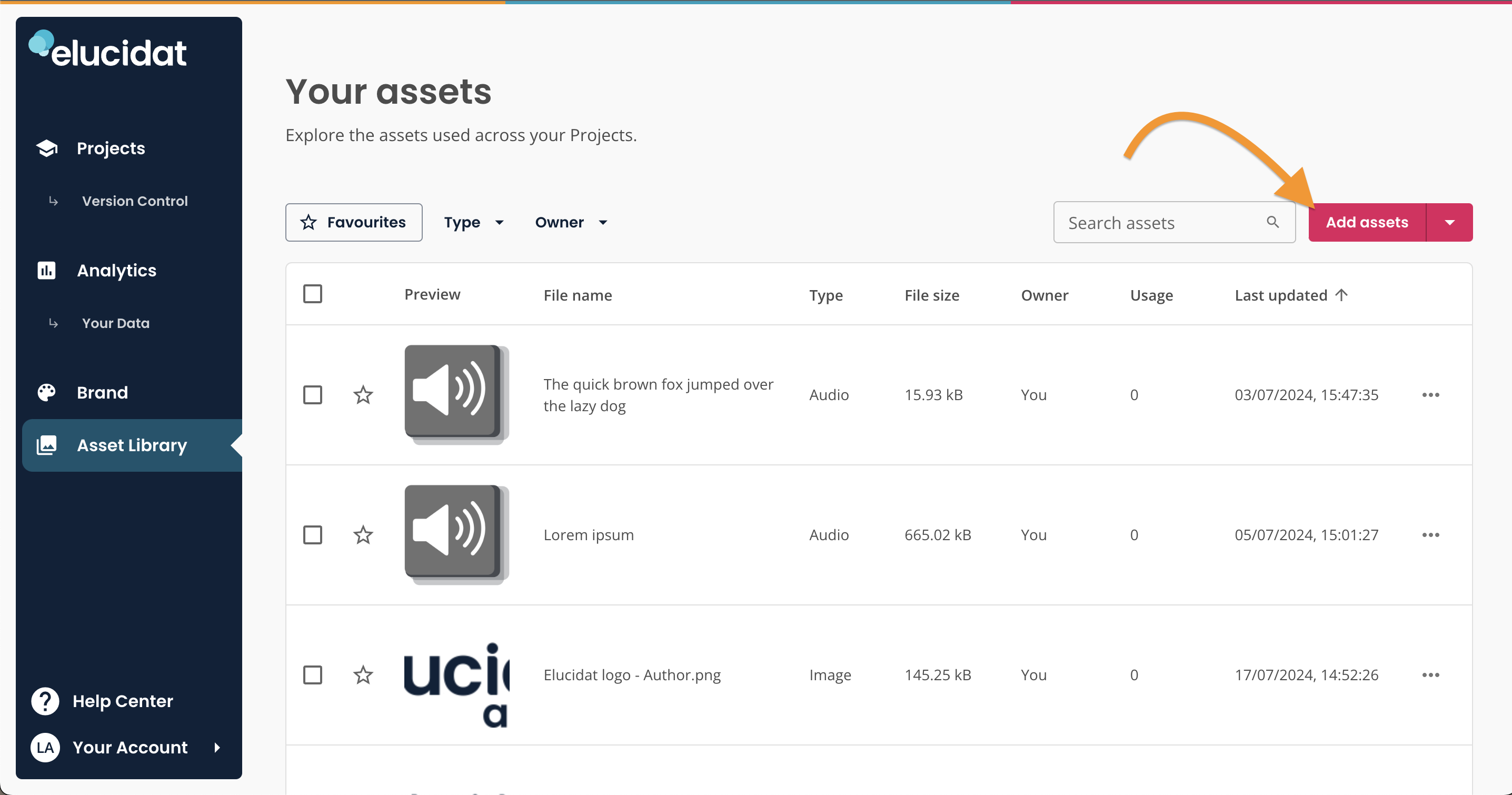Click the sub-item arrow beside Your Data
1512x795 pixels.
[53, 323]
